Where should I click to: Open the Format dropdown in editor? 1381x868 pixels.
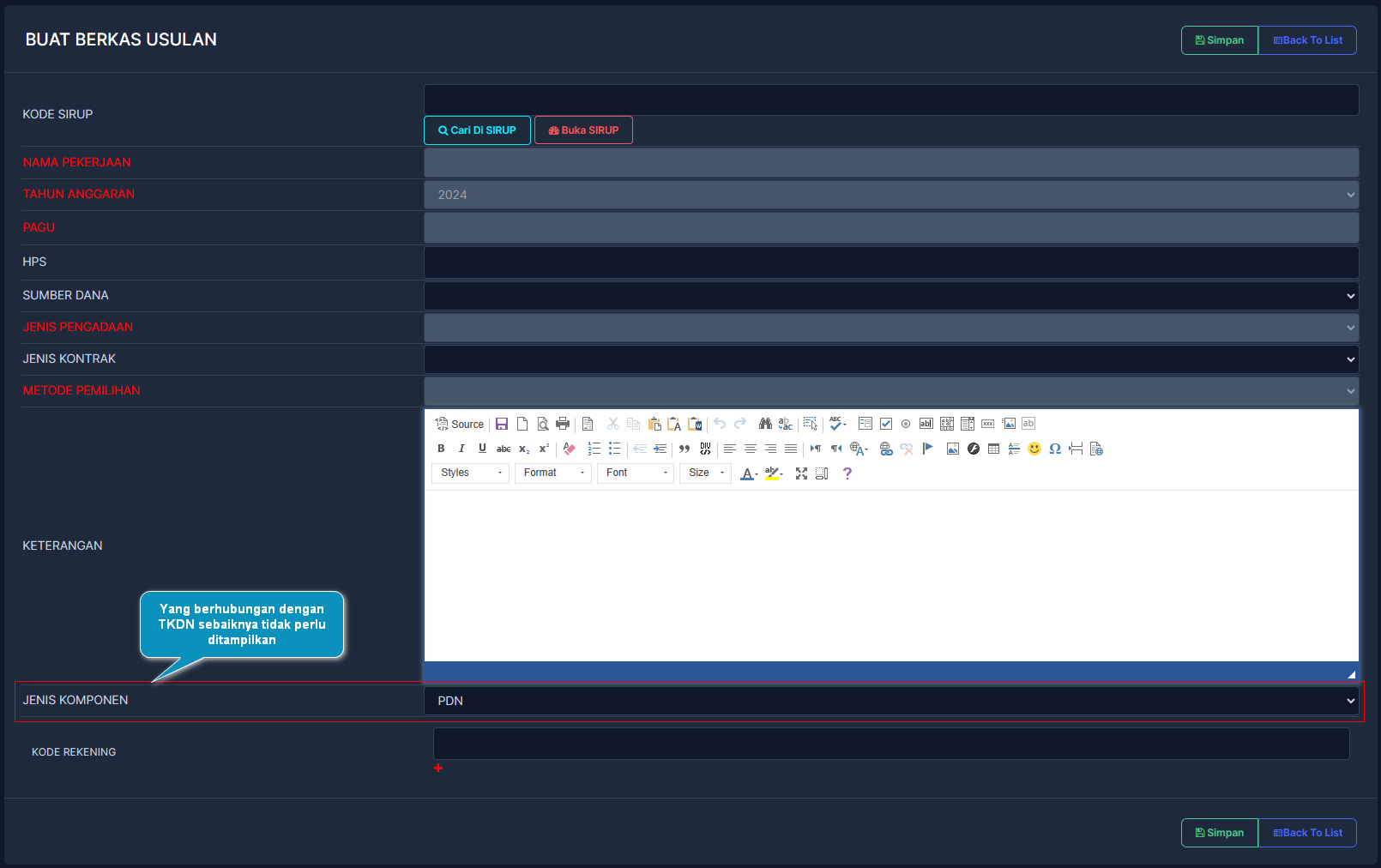tap(553, 473)
